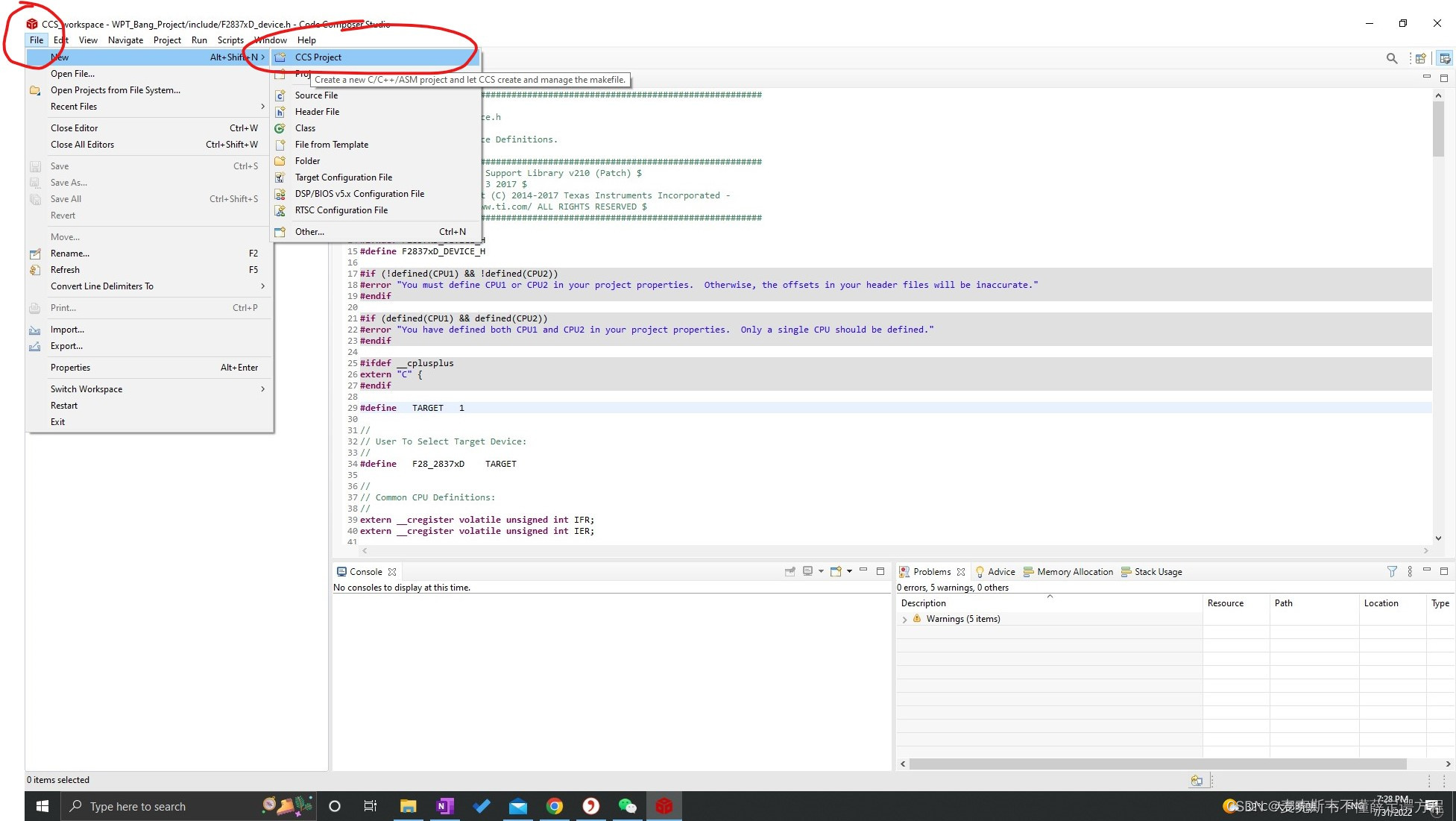Screen dimensions: 1456x821
Task: Minimize the Console view
Action: pos(863,570)
